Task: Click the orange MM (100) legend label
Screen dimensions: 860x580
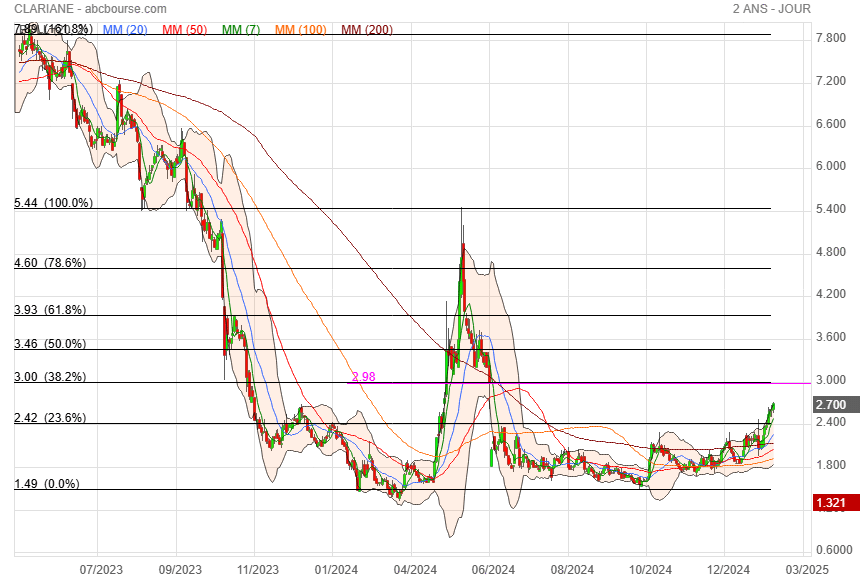Action: 301,30
